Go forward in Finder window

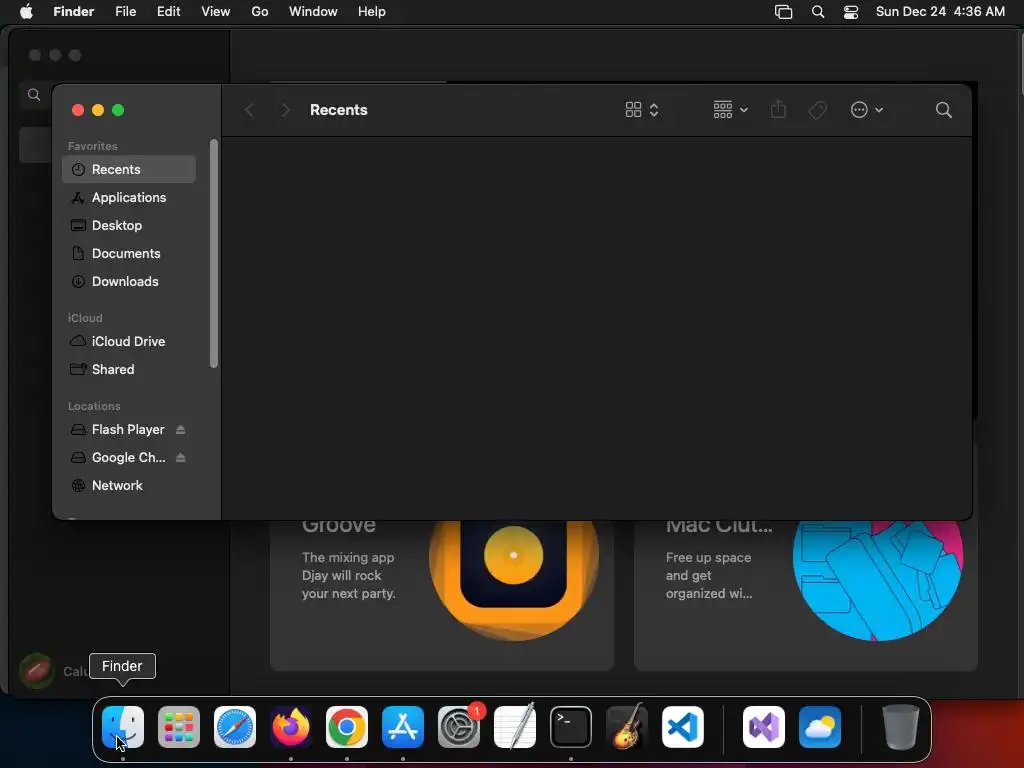coord(285,110)
